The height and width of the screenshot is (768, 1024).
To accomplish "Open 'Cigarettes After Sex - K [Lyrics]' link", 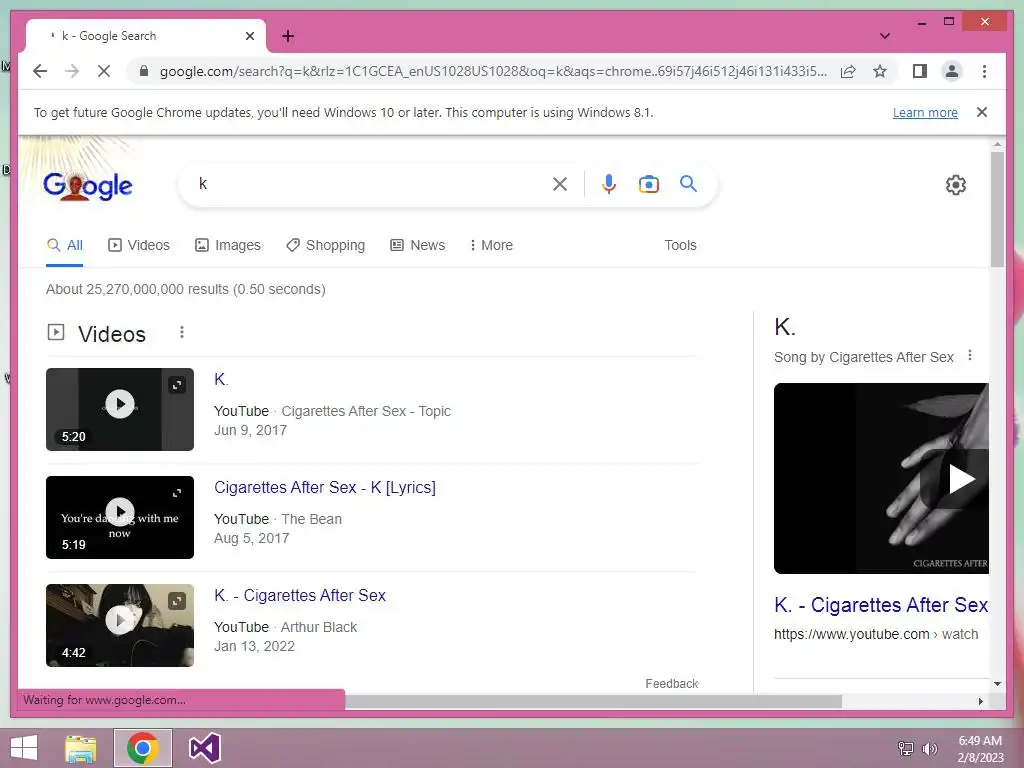I will pyautogui.click(x=325, y=488).
